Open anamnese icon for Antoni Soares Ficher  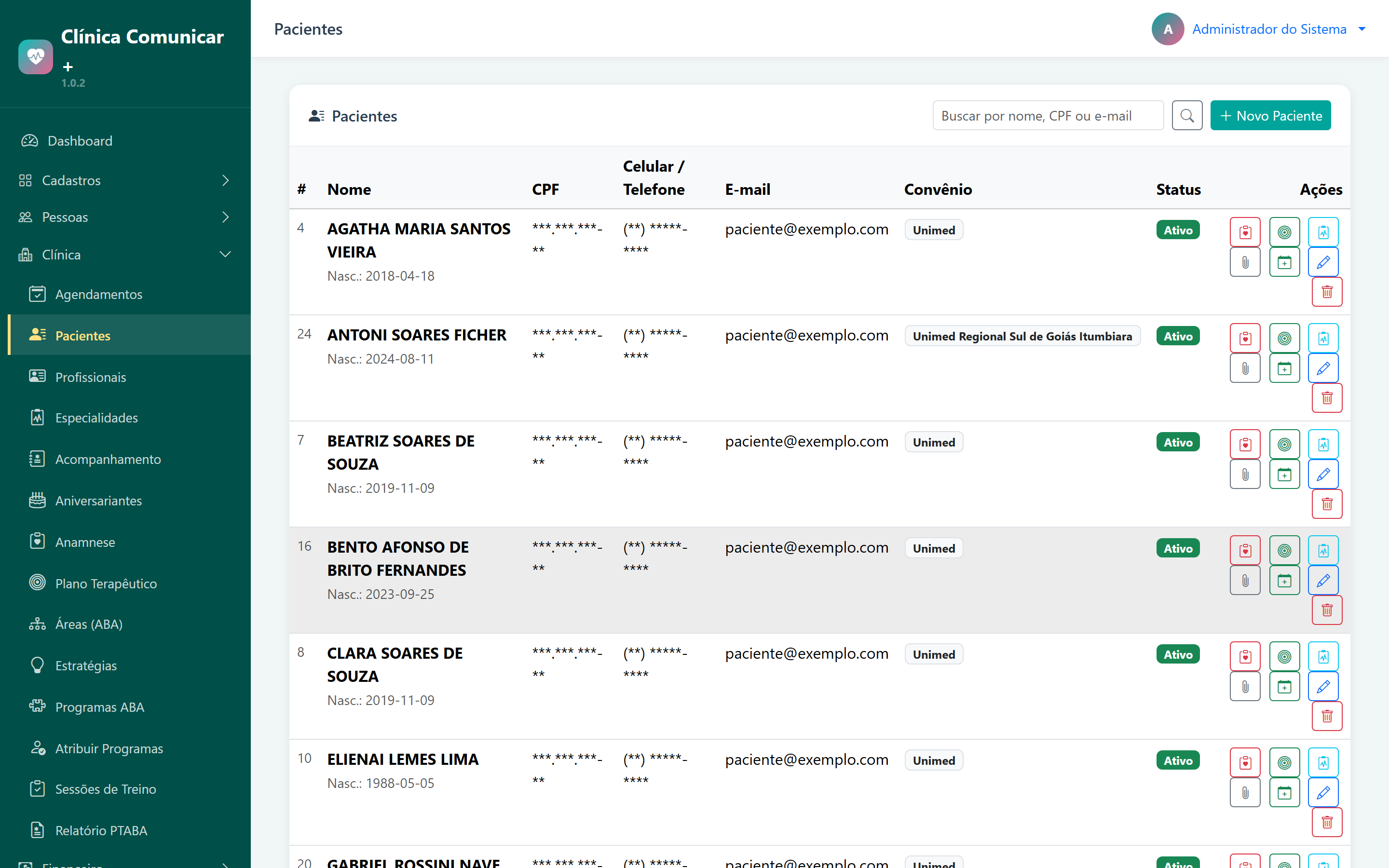pyautogui.click(x=1245, y=338)
